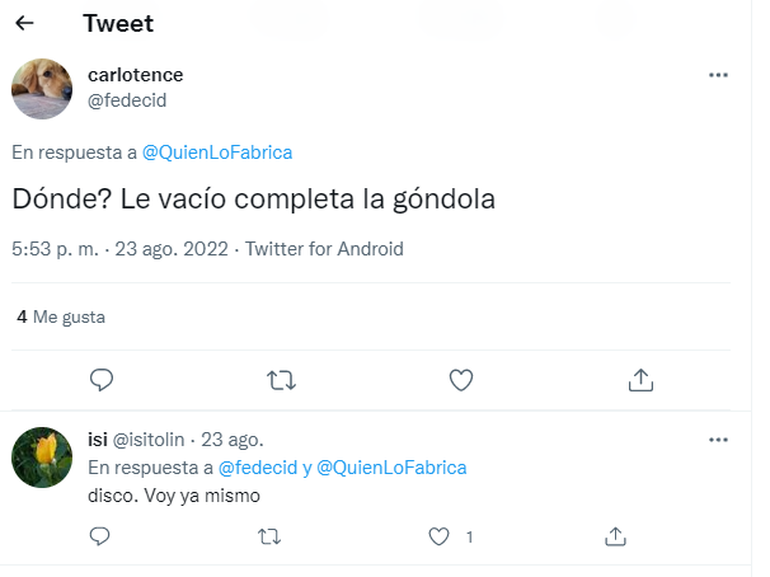This screenshot has width=770, height=577.
Task: Open isi's yellow rose avatar
Action: pos(42,457)
